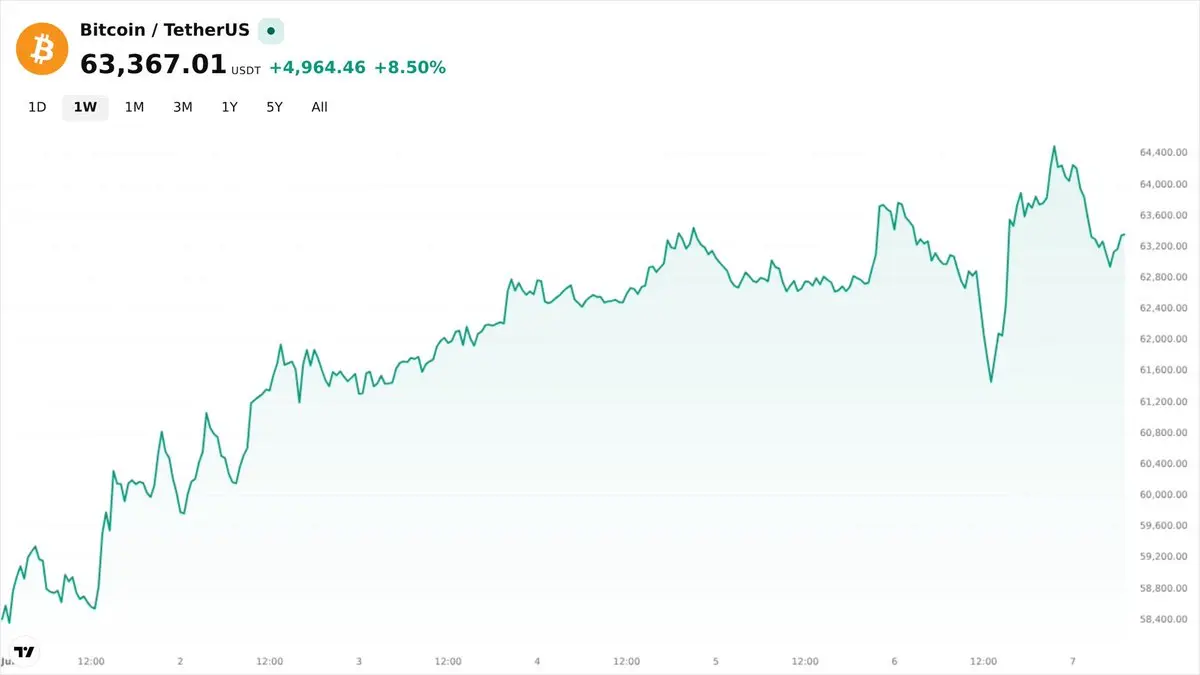Click the 63,367.01 current price
This screenshot has height=675, width=1200.
(x=153, y=65)
